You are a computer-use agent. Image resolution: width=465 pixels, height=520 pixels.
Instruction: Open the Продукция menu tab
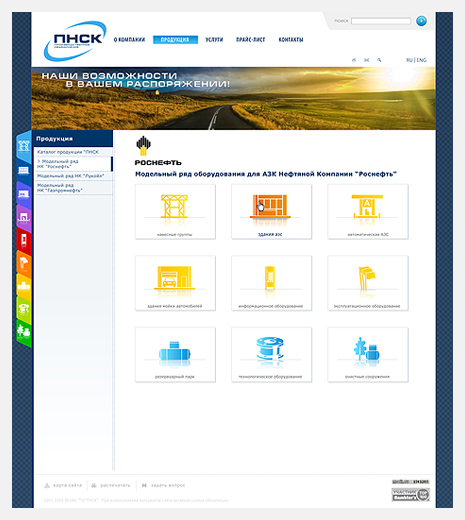point(175,40)
